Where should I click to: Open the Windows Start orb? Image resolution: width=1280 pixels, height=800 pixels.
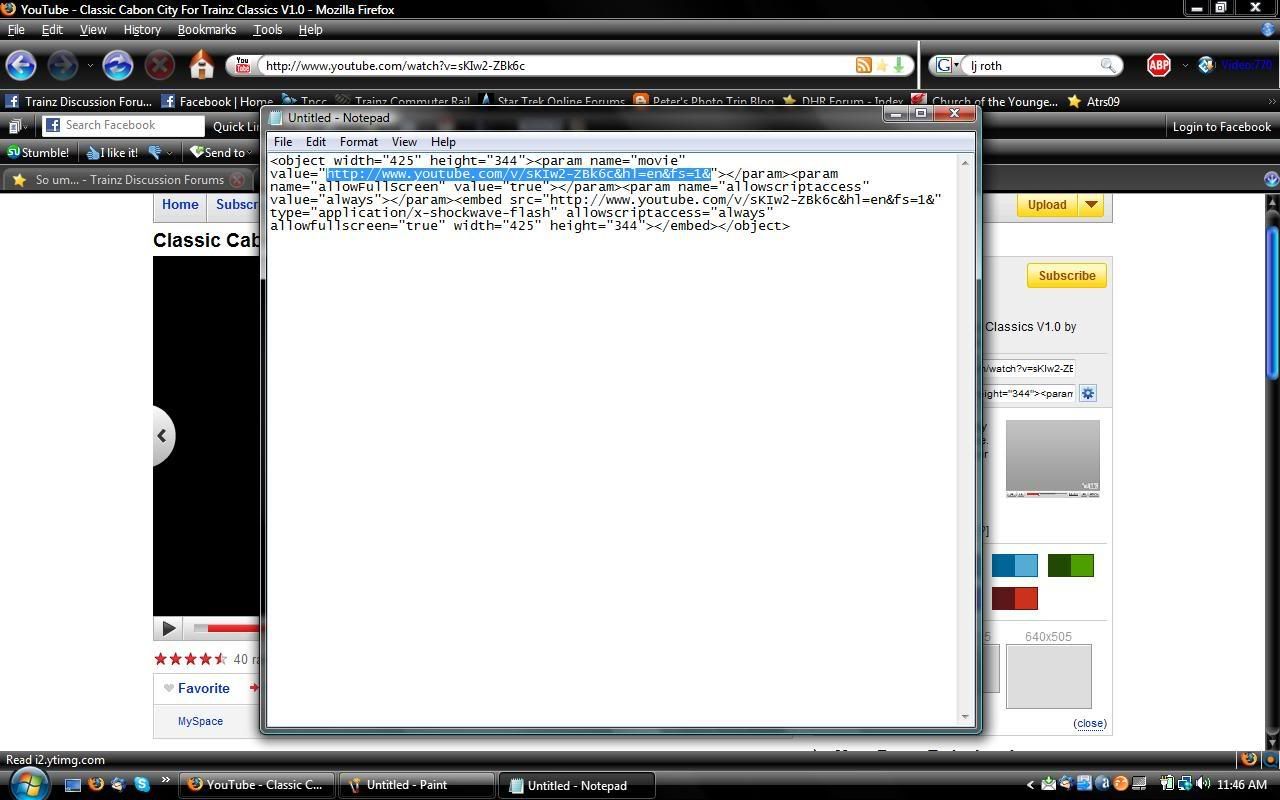click(x=28, y=783)
